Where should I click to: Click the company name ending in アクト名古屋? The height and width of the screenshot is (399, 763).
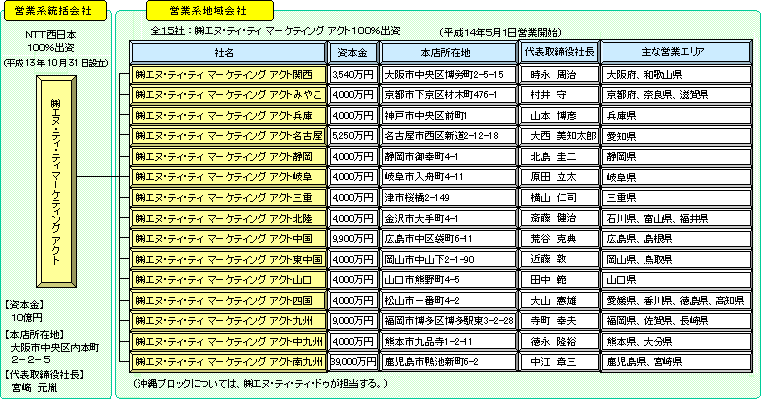pyautogui.click(x=228, y=136)
